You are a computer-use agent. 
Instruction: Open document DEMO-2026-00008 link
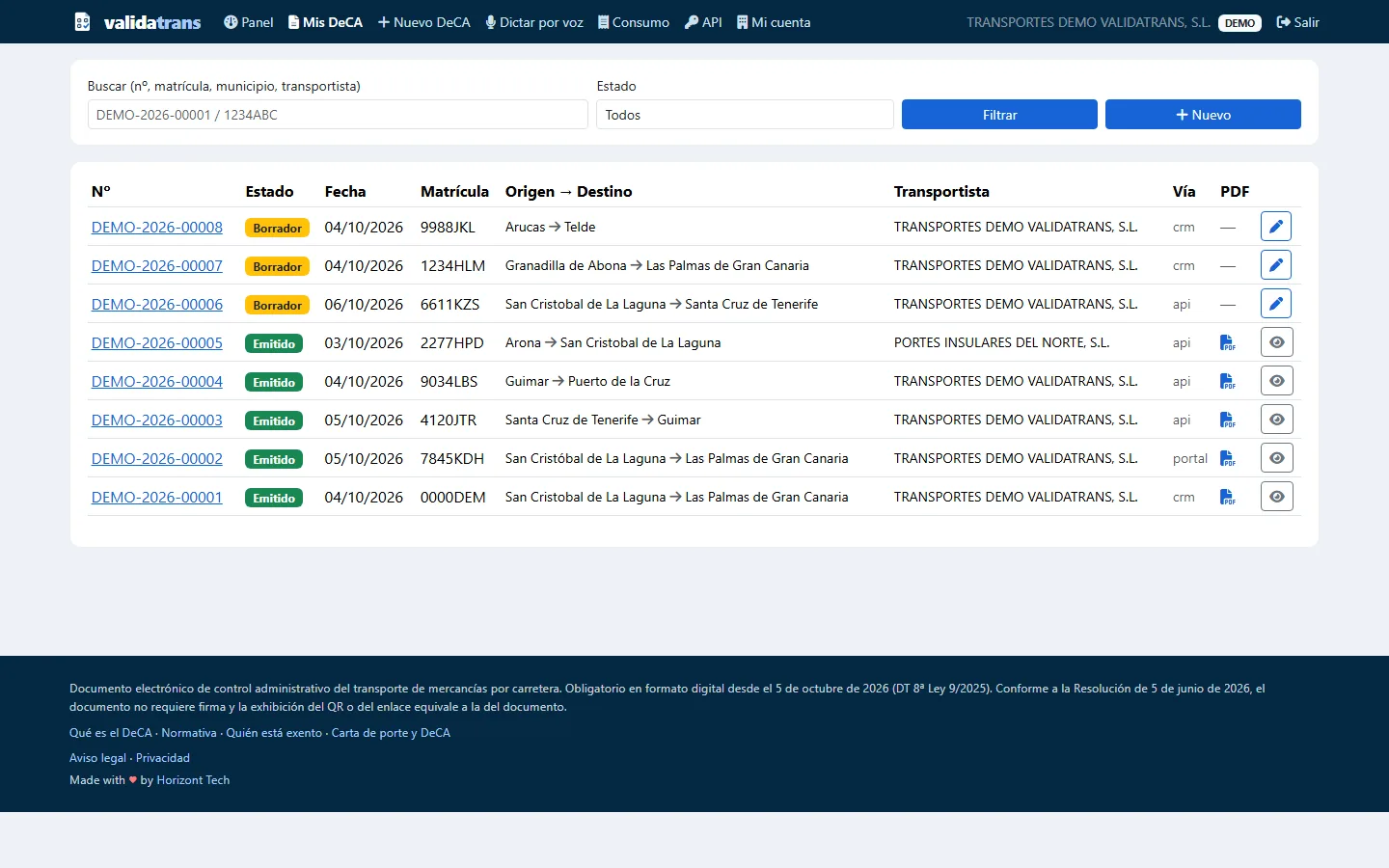pos(157,228)
